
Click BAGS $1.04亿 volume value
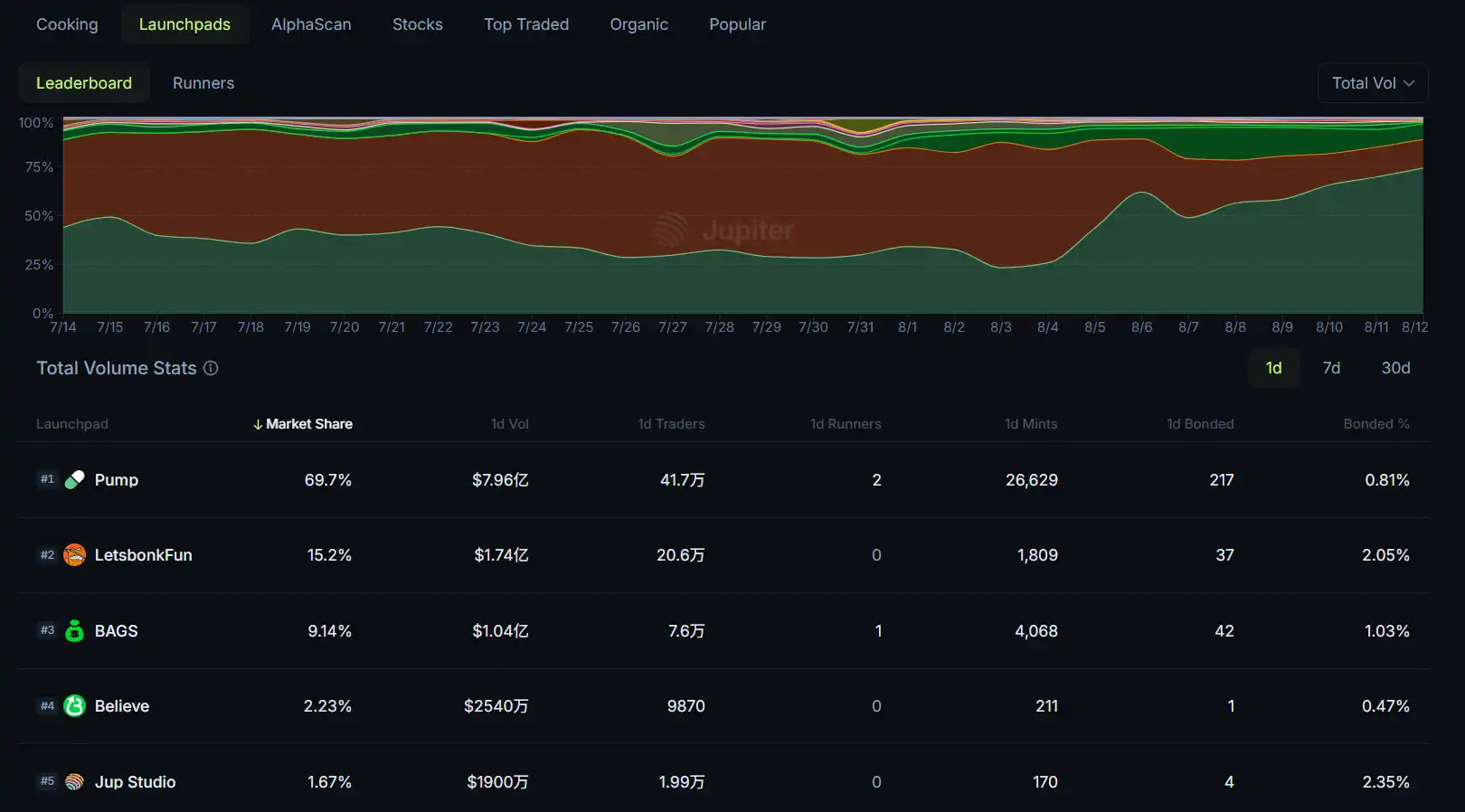point(500,631)
